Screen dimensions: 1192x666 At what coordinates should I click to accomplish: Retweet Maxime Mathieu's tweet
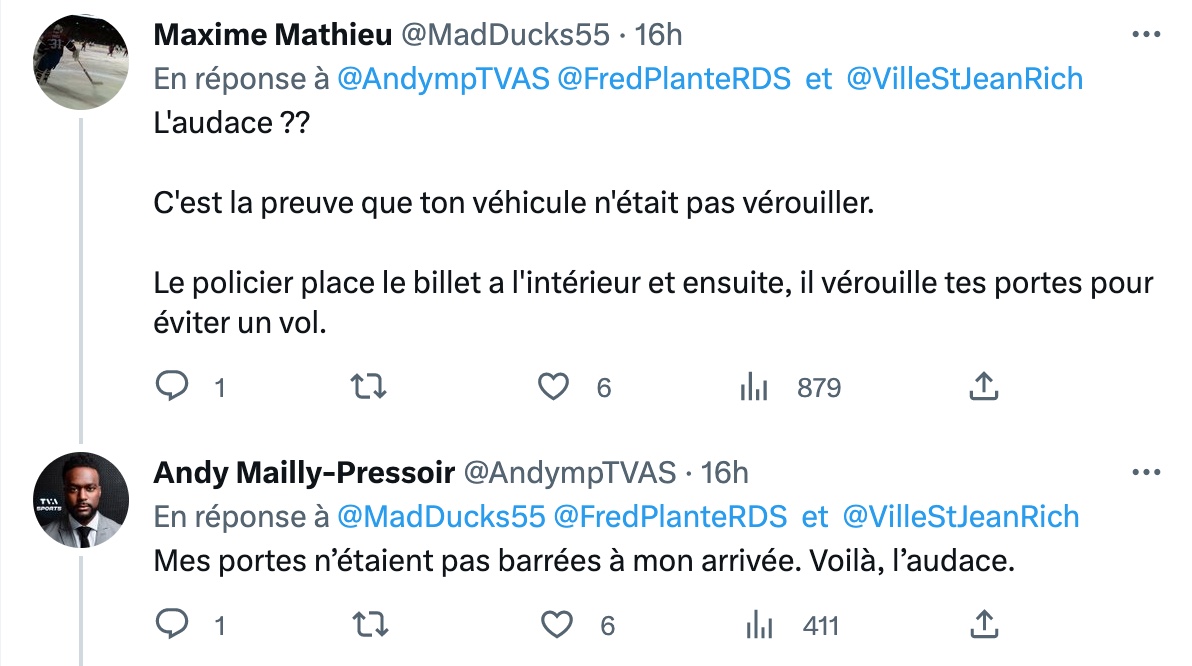click(369, 387)
